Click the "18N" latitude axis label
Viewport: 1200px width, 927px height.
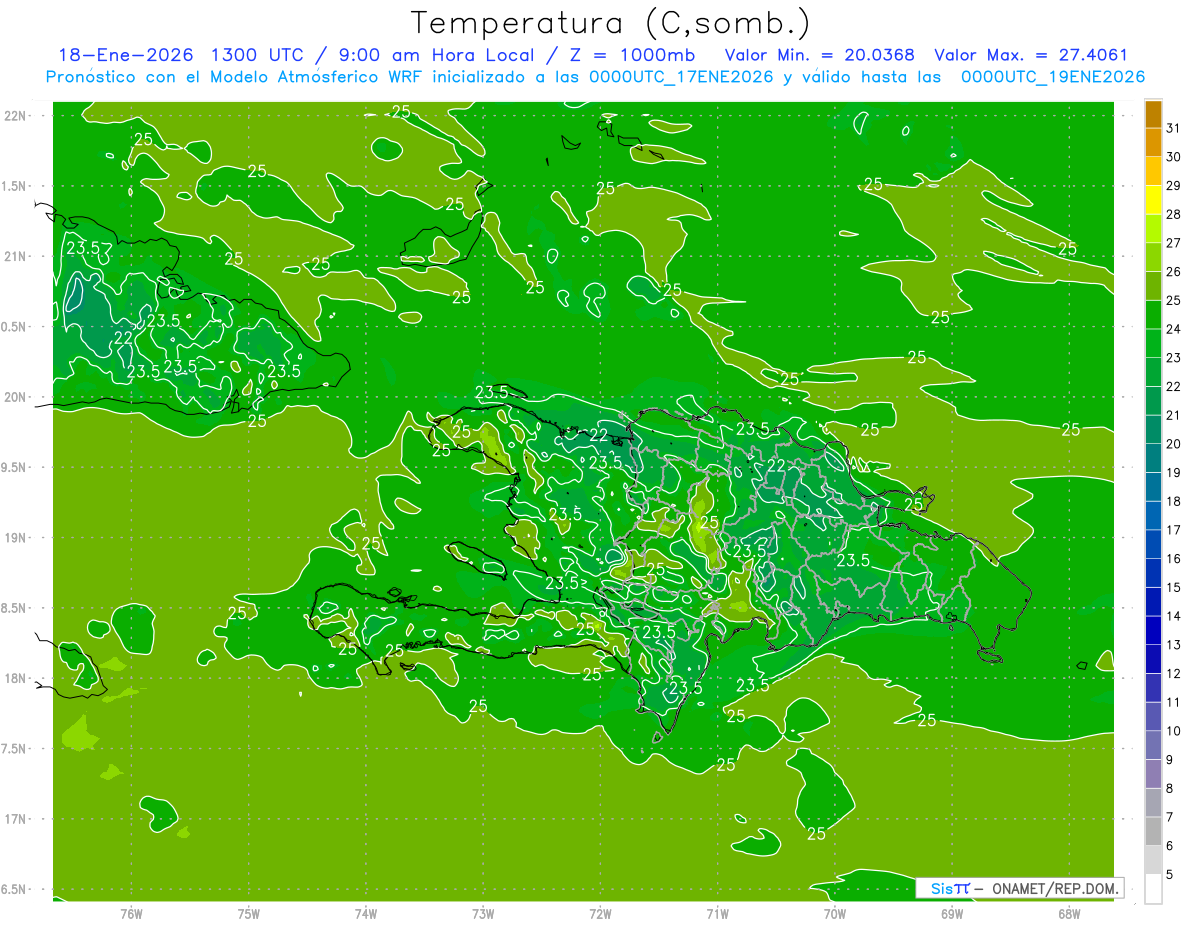pos(17,678)
